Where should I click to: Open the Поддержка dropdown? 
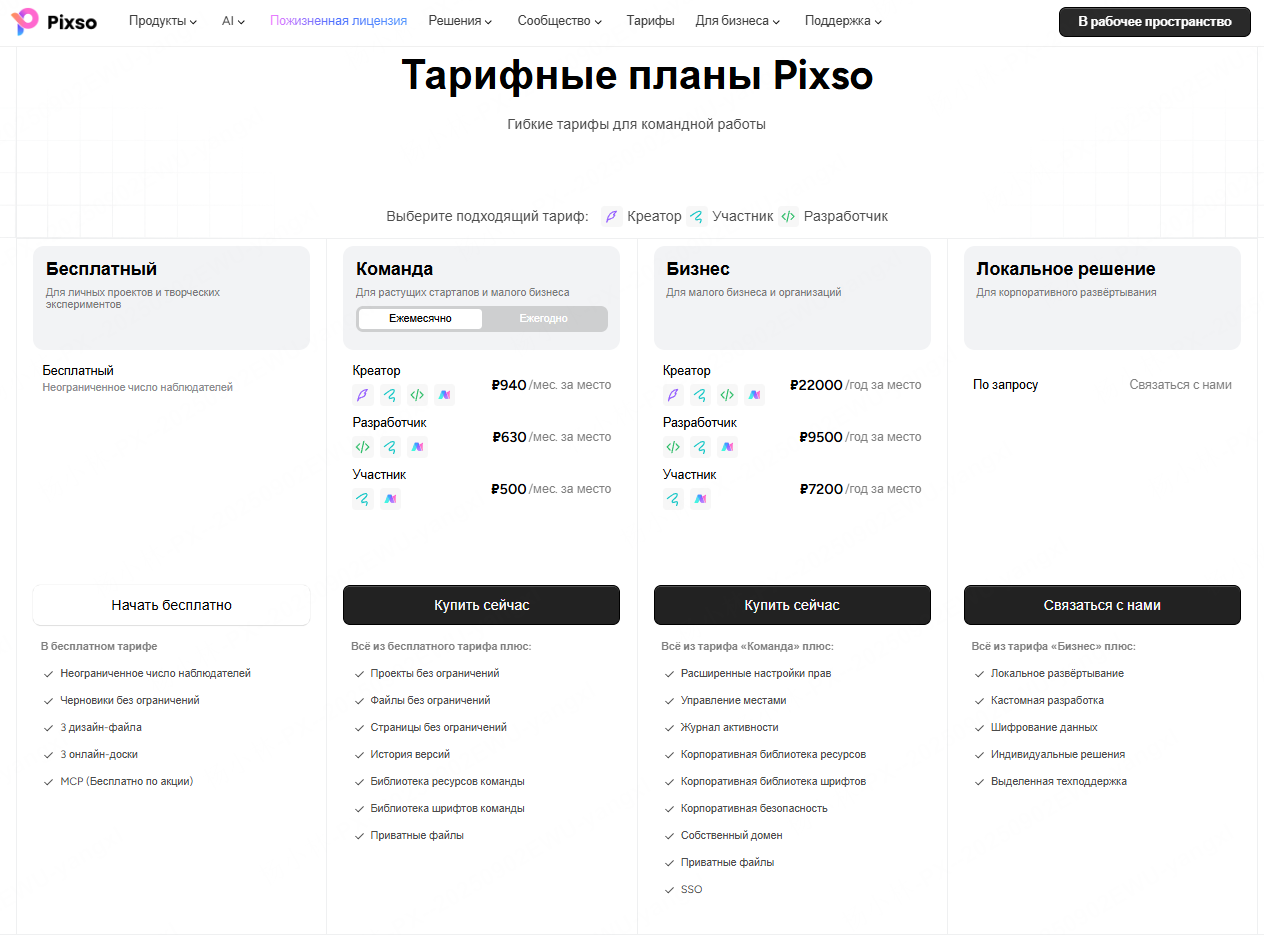tap(844, 21)
